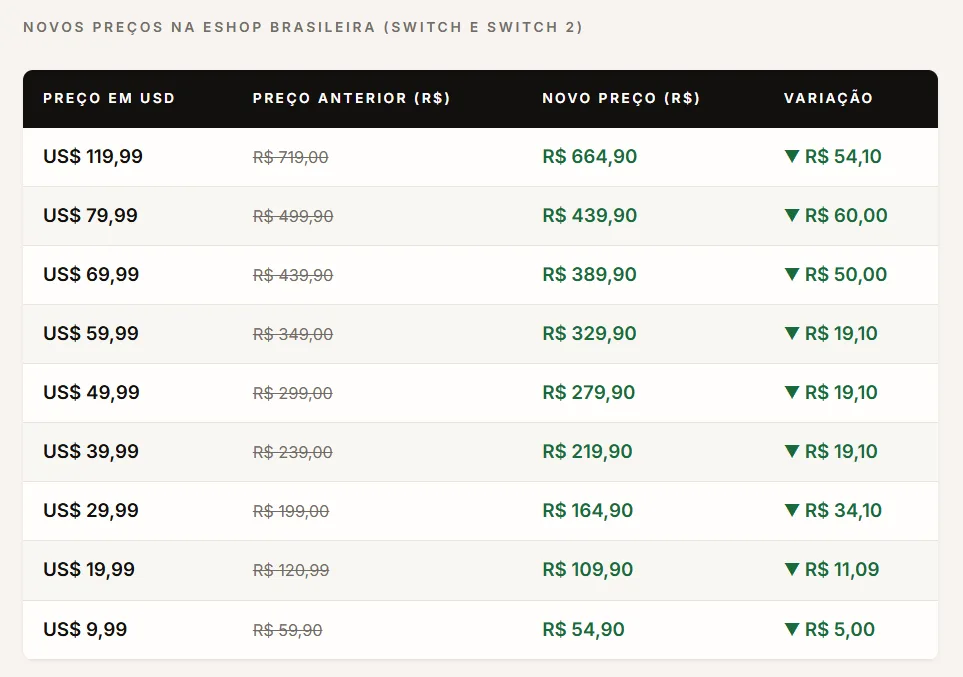
Task: Click the new price R$ 279,90
Action: tap(588, 393)
